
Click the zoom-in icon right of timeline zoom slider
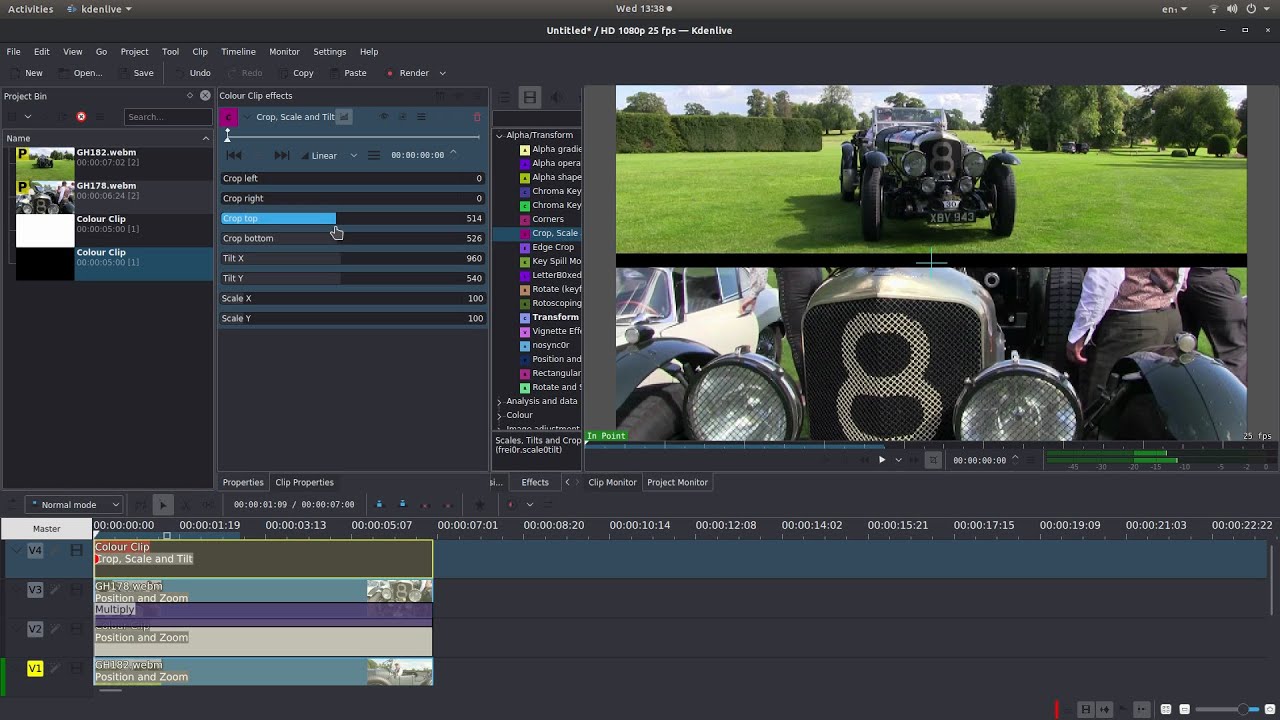click(x=1265, y=709)
